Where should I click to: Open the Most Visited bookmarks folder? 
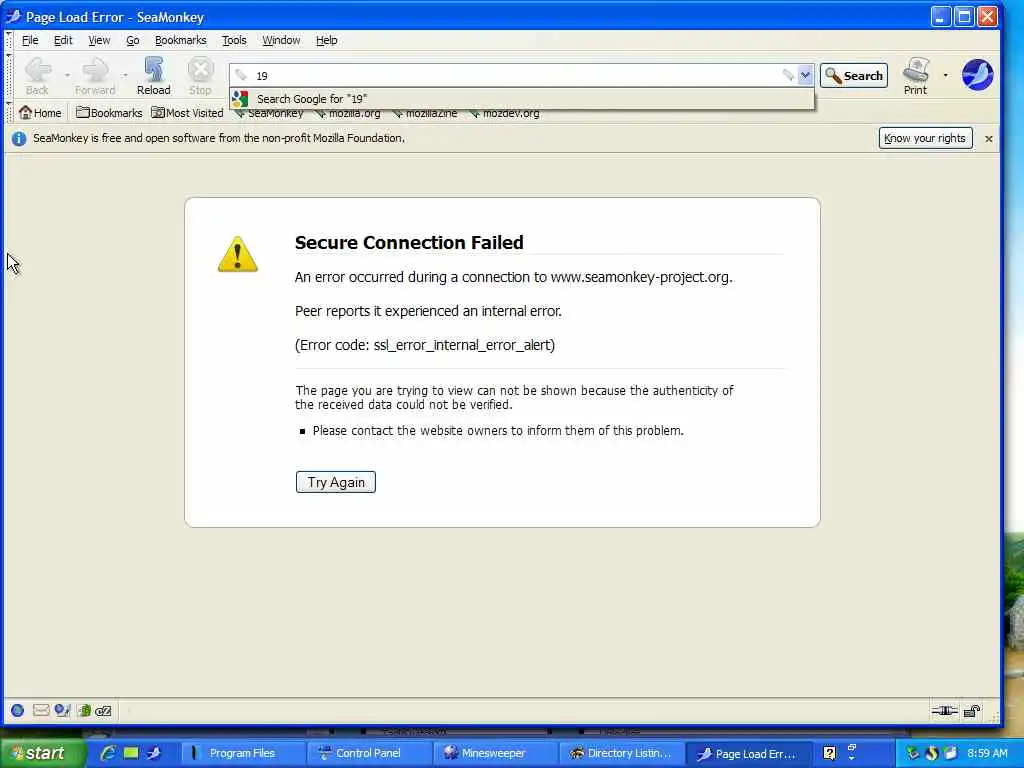[x=187, y=113]
